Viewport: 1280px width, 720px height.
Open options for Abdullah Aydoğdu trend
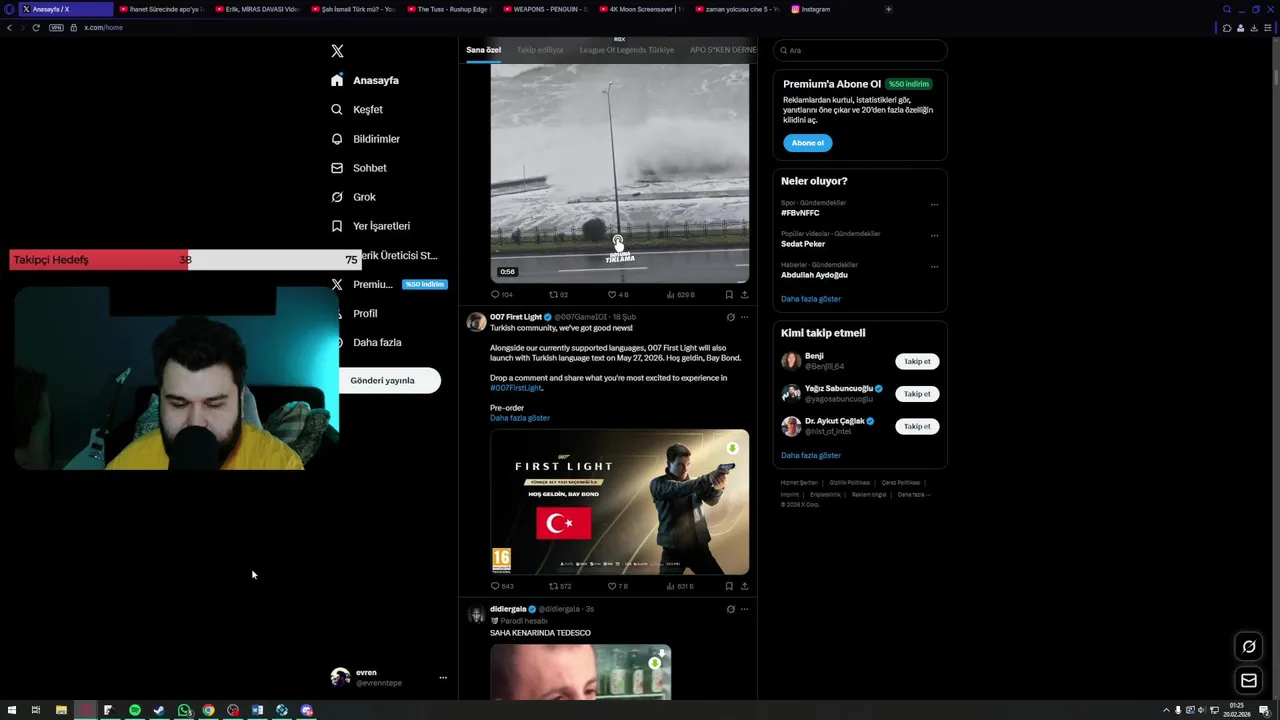[x=934, y=267]
